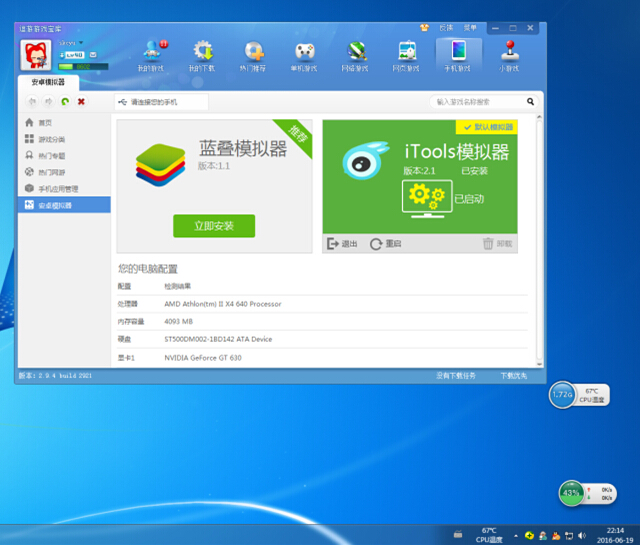Screen dimensions: 640x545
Task: Open iTools emulator gear settings icon
Action: tap(427, 198)
